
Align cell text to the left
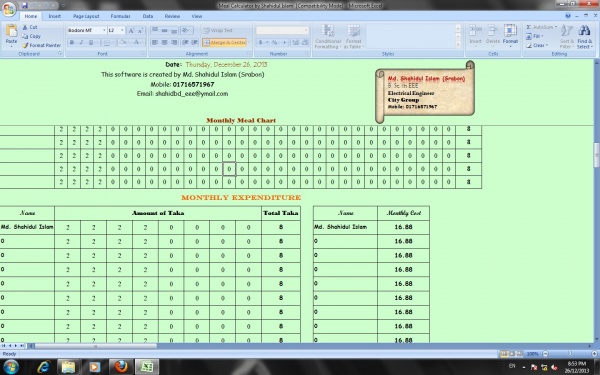tap(155, 42)
